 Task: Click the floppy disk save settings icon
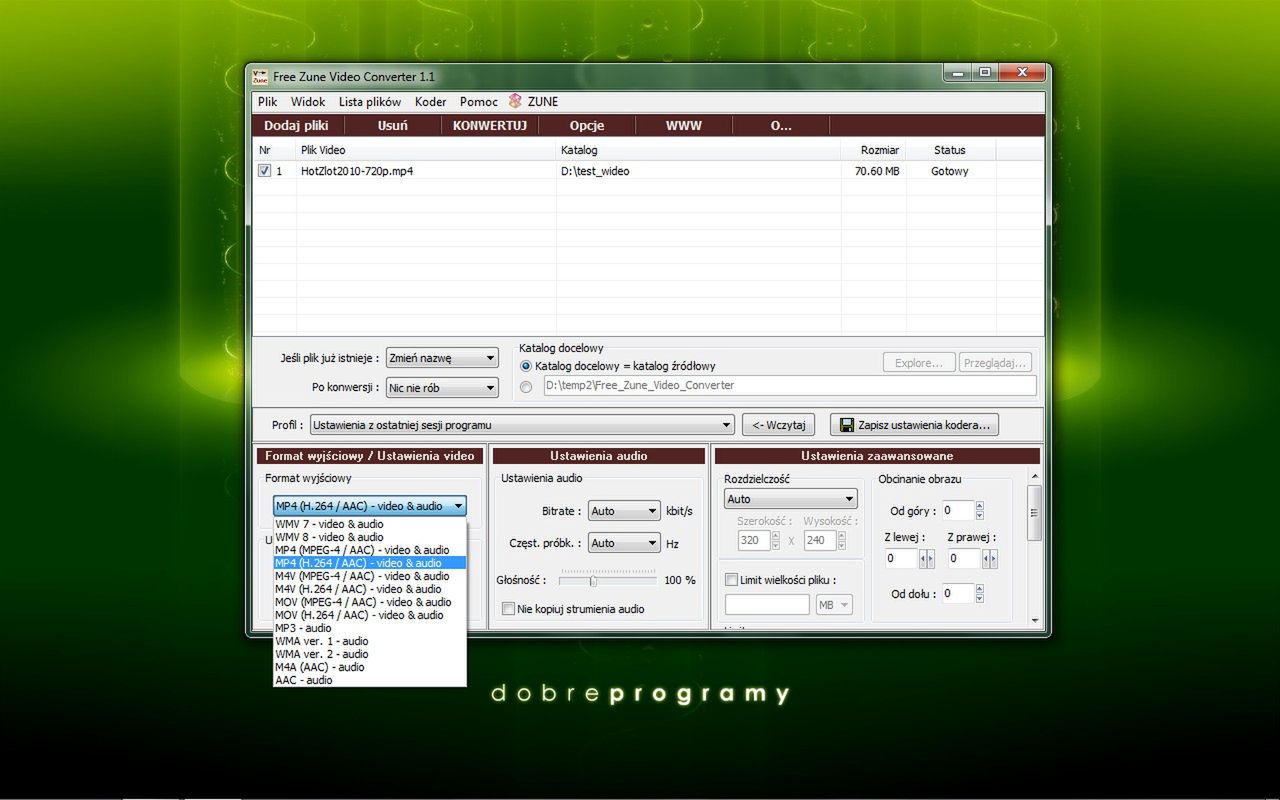click(847, 425)
